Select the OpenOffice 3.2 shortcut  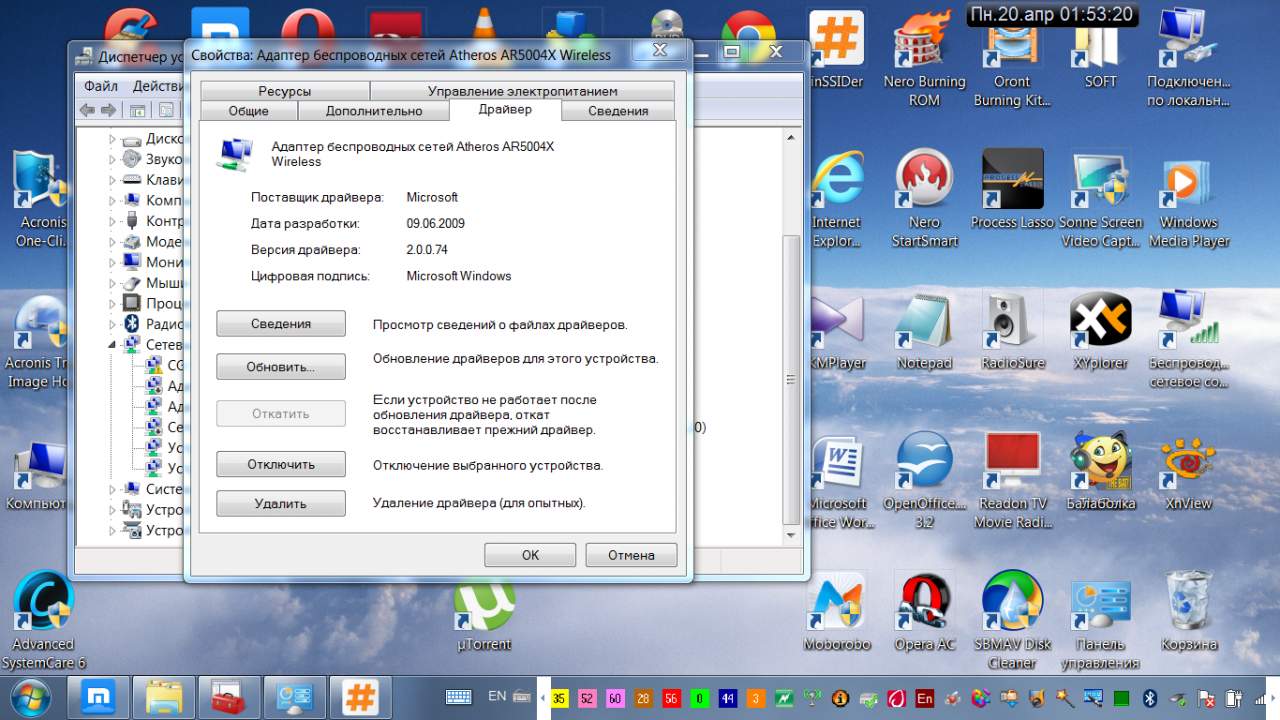(924, 481)
